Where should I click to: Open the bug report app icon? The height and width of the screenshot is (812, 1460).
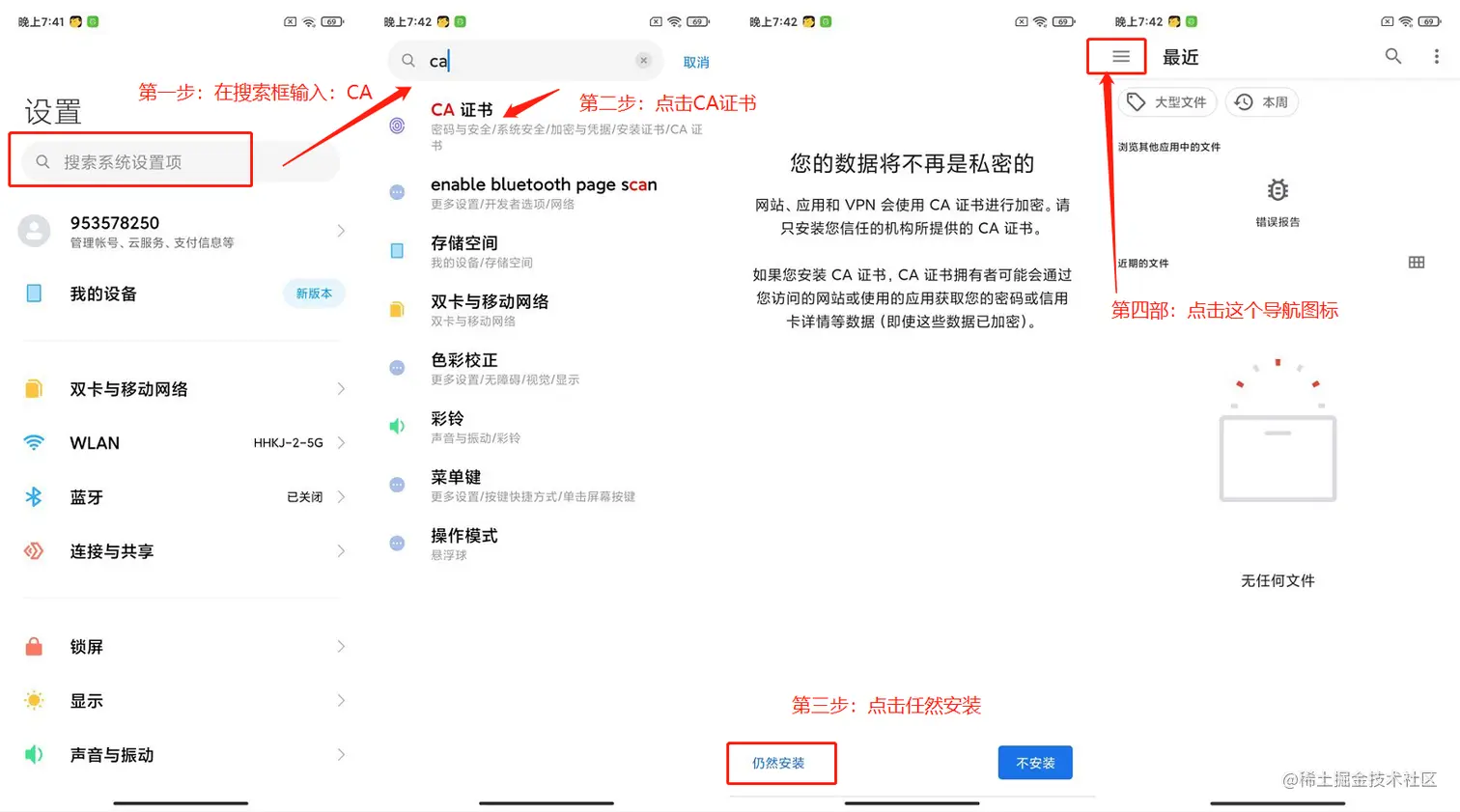1277,189
